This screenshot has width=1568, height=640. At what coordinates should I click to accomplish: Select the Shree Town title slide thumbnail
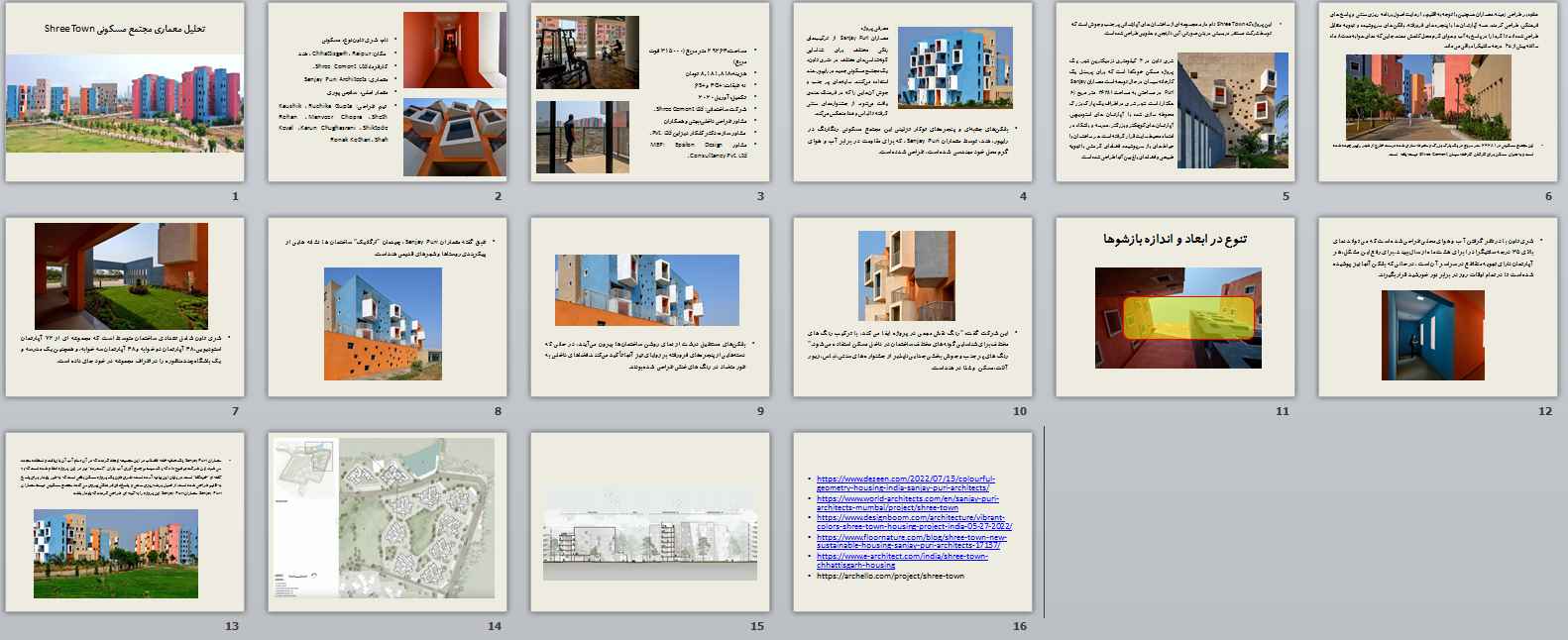pyautogui.click(x=124, y=92)
